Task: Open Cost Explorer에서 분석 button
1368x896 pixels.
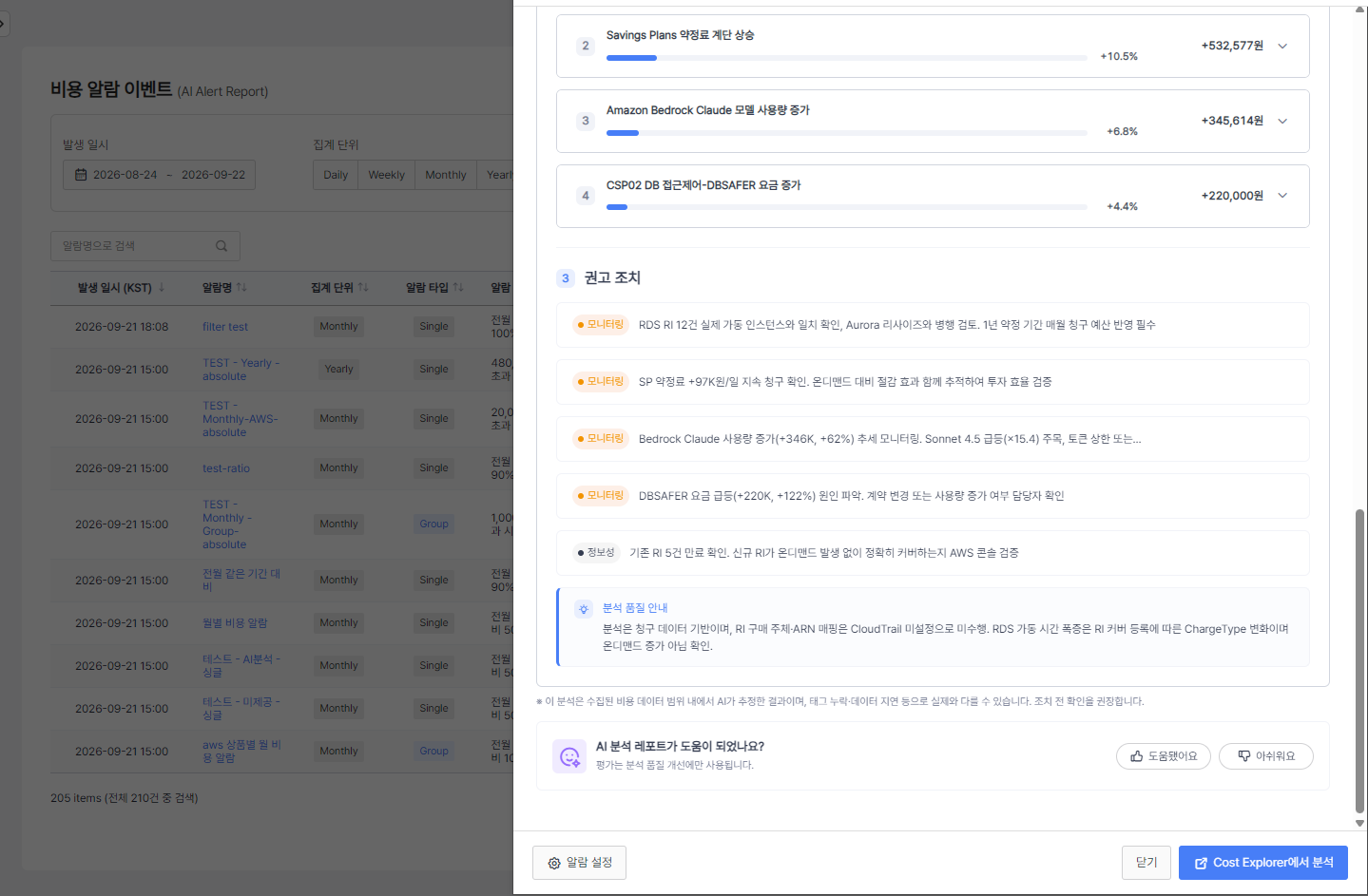Action: pos(1263,863)
